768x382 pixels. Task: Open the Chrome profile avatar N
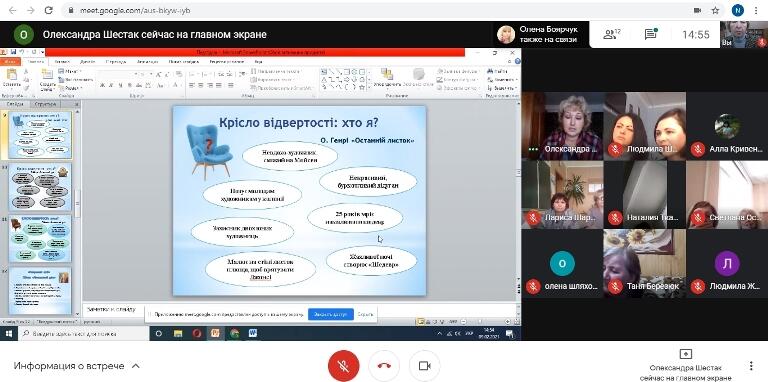pos(738,10)
